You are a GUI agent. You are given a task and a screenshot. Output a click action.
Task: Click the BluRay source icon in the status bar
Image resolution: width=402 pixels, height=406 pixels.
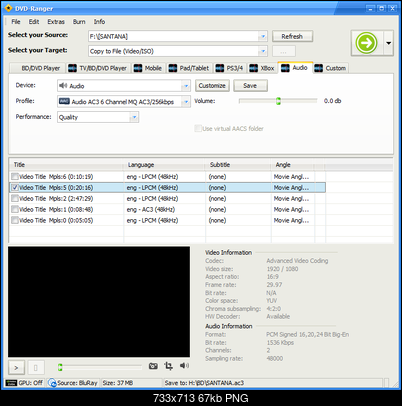[52, 383]
